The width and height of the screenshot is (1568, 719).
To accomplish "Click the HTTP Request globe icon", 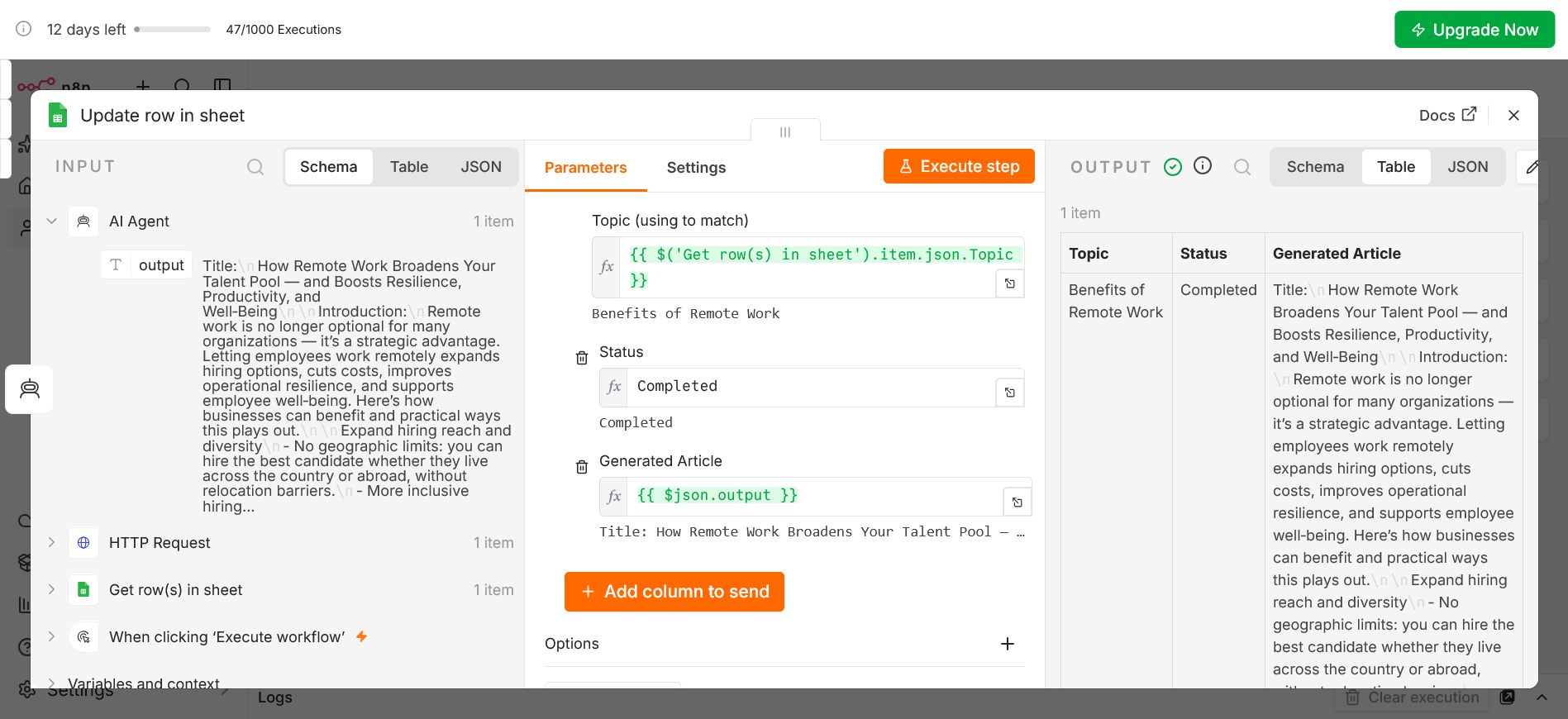I will (83, 543).
